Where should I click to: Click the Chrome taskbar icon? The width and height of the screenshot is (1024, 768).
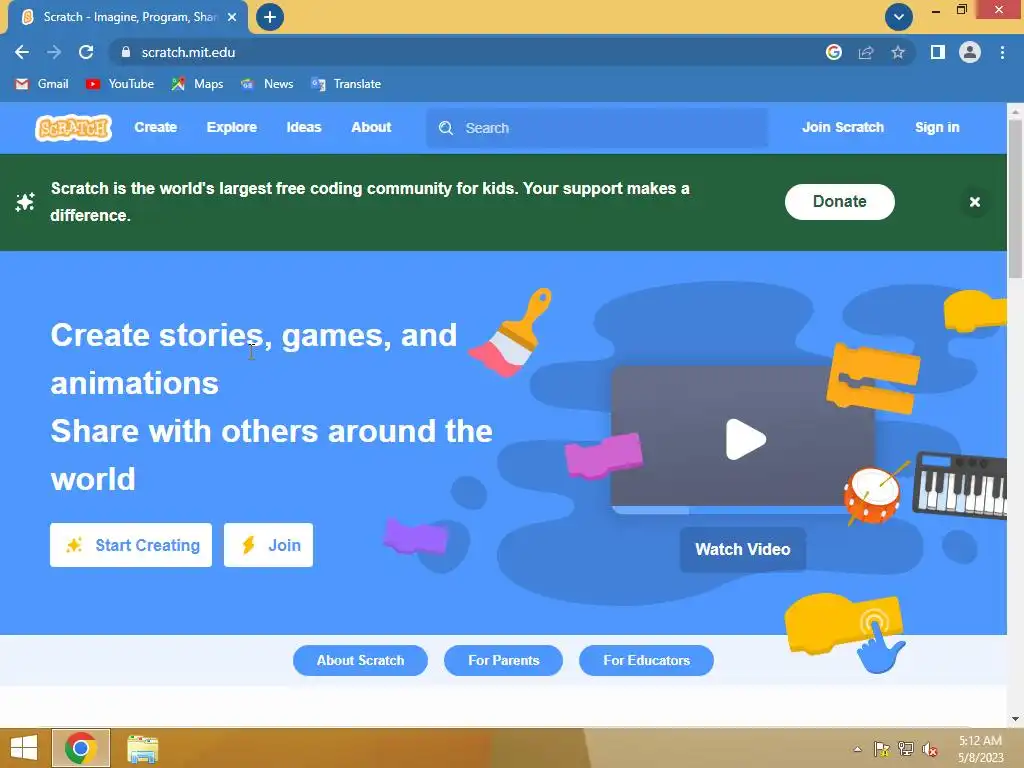[x=81, y=748]
